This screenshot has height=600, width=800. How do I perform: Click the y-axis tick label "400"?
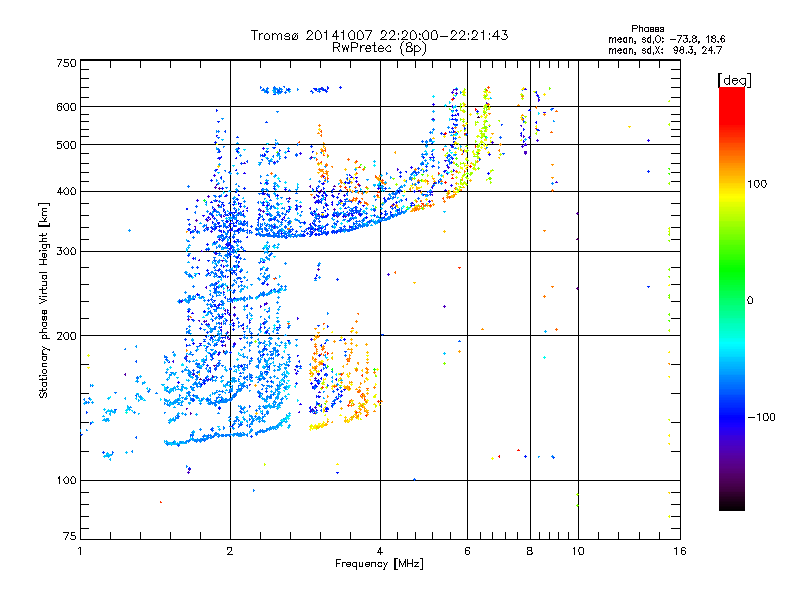point(66,192)
